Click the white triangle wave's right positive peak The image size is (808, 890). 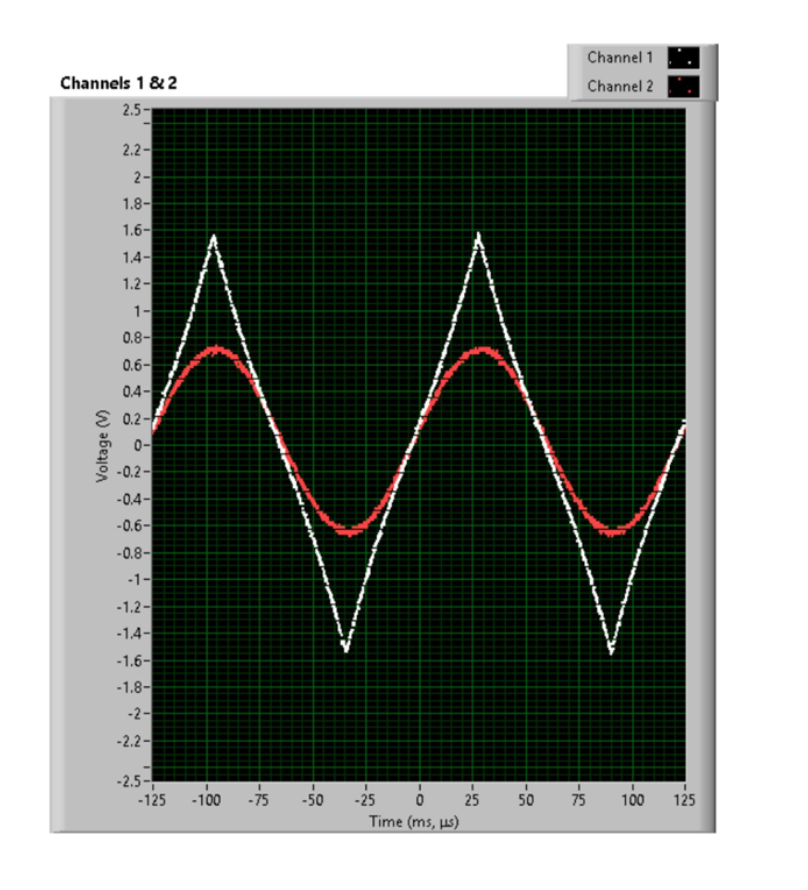(x=478, y=237)
